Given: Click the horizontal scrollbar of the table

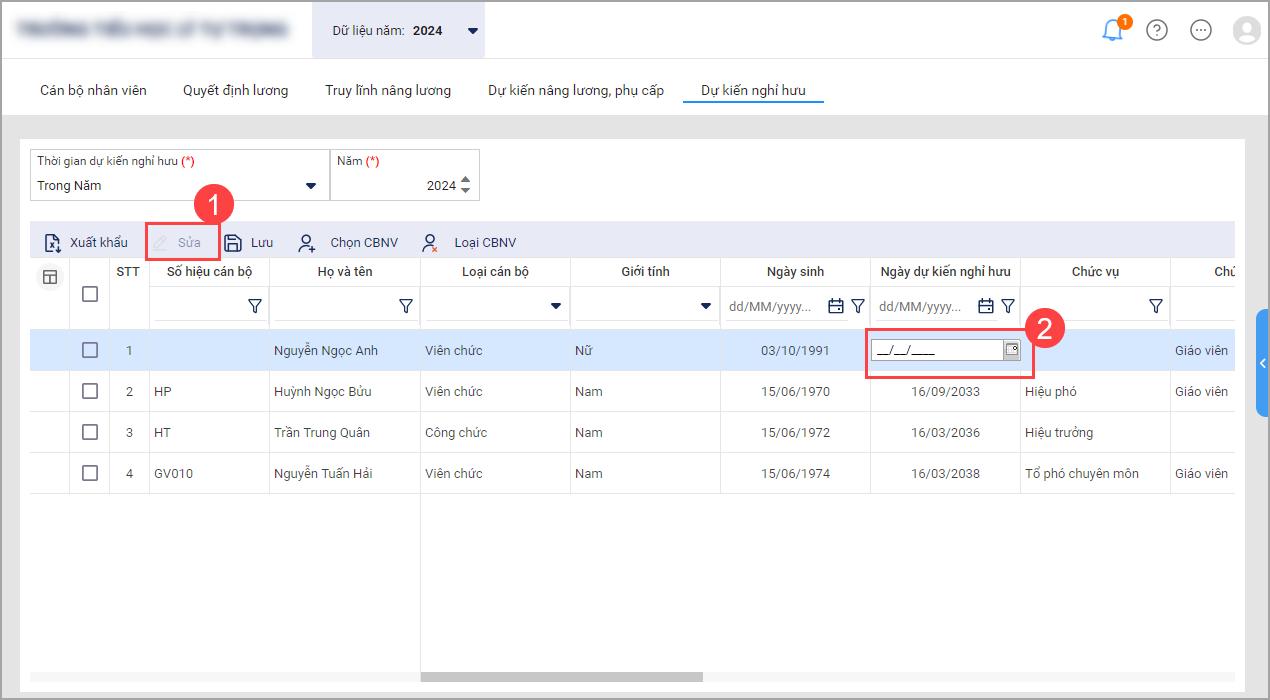Looking at the screenshot, I should (x=562, y=677).
